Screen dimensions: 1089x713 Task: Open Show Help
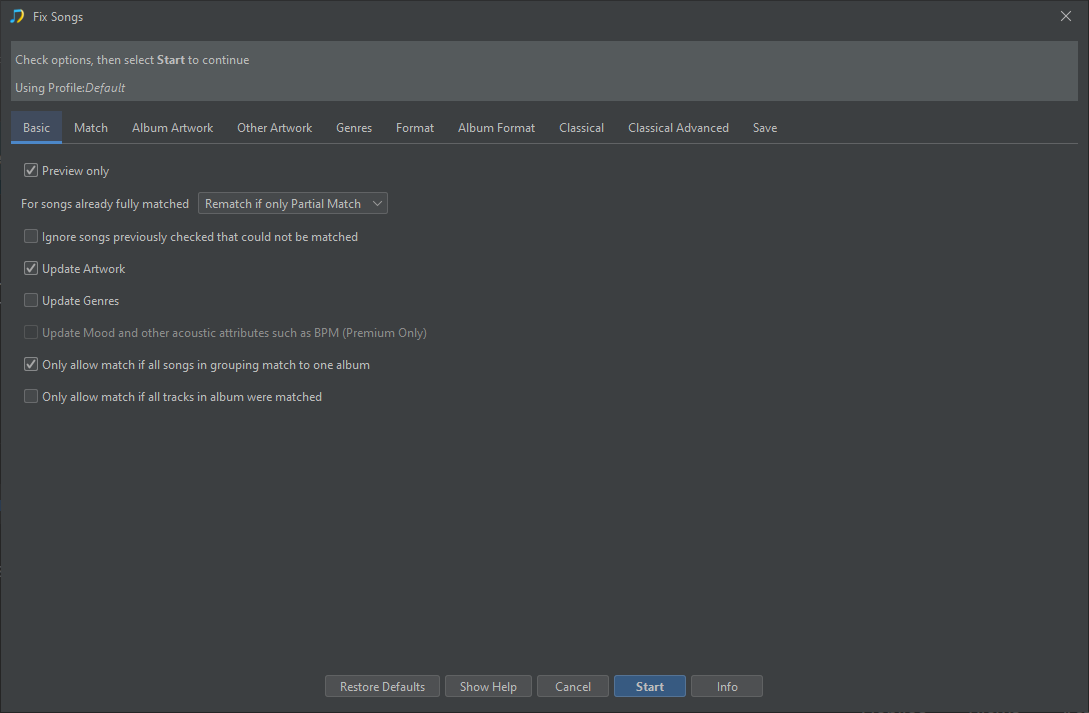click(488, 687)
